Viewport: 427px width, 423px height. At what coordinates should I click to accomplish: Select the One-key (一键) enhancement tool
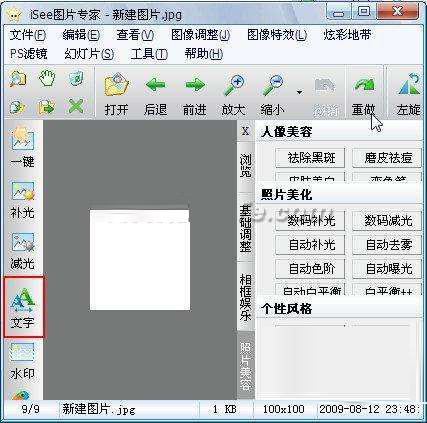click(x=22, y=146)
